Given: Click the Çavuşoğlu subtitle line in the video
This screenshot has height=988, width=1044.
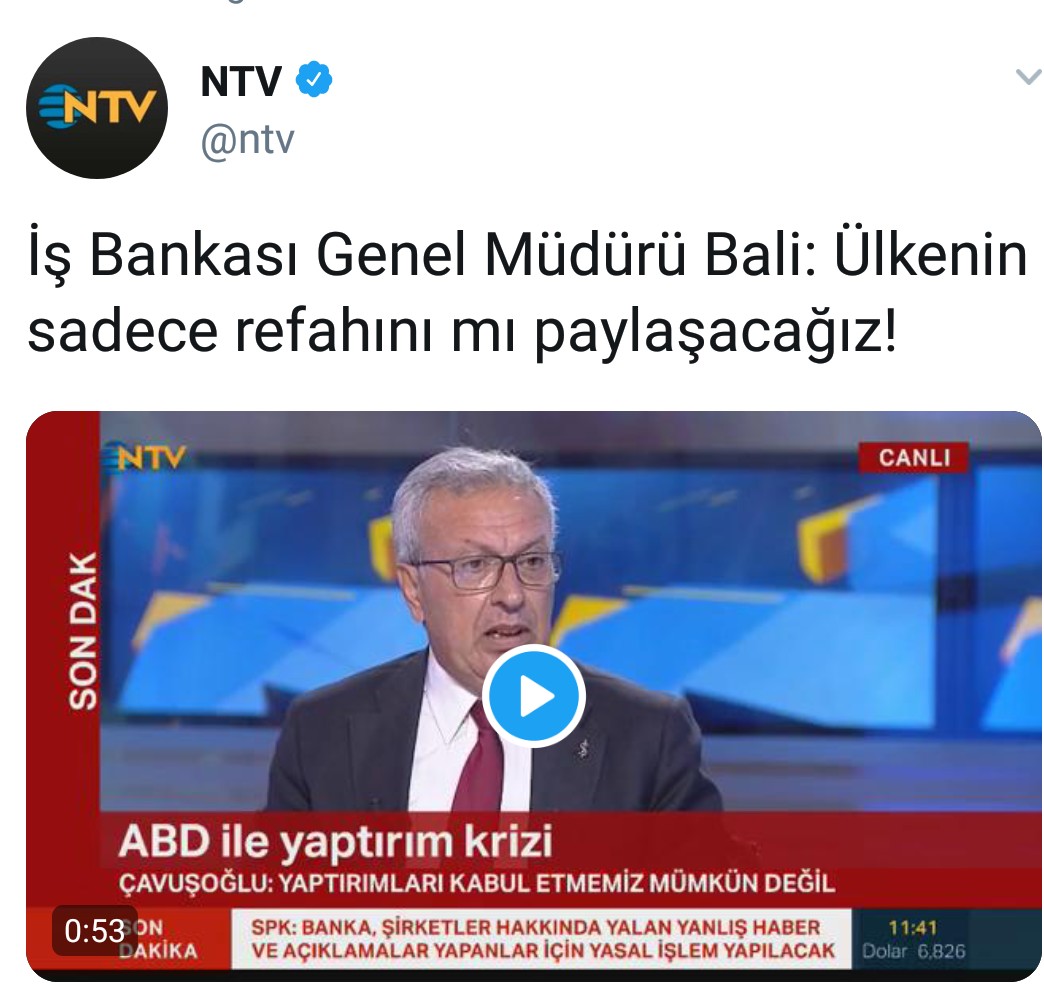Looking at the screenshot, I should coord(477,883).
